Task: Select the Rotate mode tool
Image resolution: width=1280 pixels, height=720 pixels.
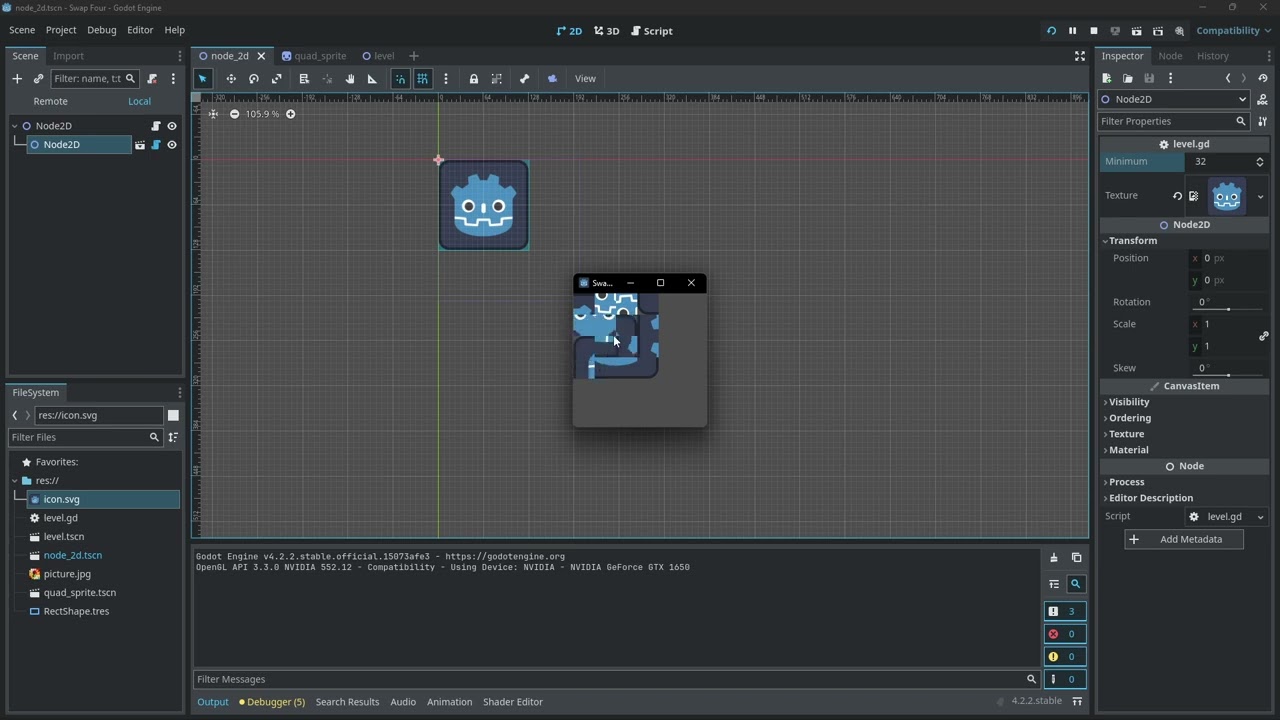Action: 254,79
